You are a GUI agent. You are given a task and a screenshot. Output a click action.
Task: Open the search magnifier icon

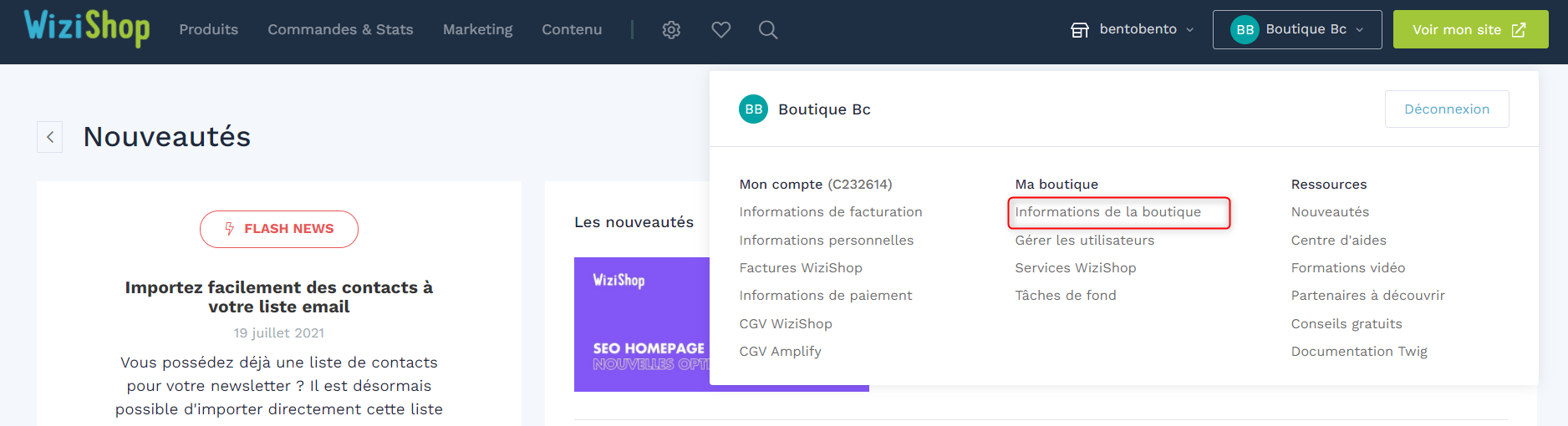click(768, 30)
